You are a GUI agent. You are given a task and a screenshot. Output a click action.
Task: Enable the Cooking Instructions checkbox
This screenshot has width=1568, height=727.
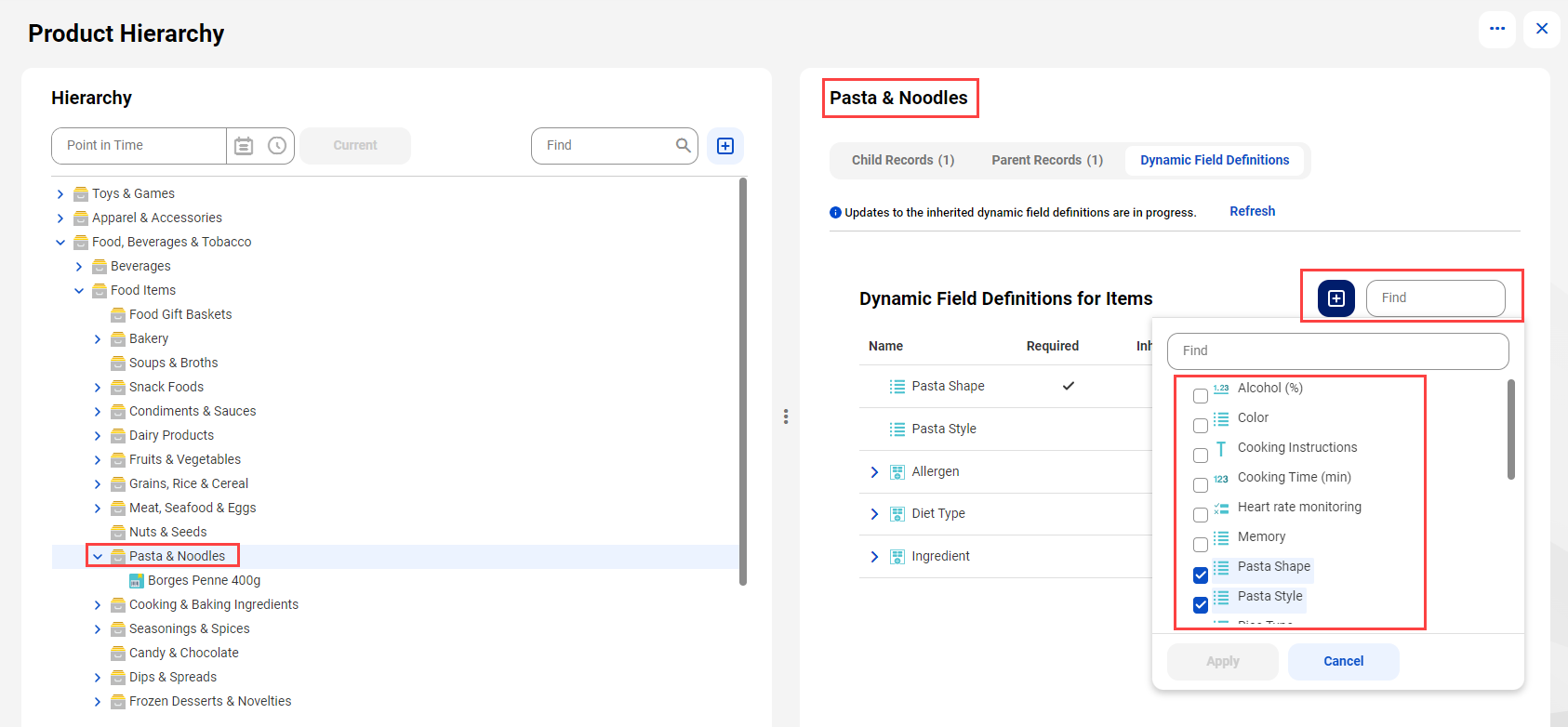[x=1201, y=456]
